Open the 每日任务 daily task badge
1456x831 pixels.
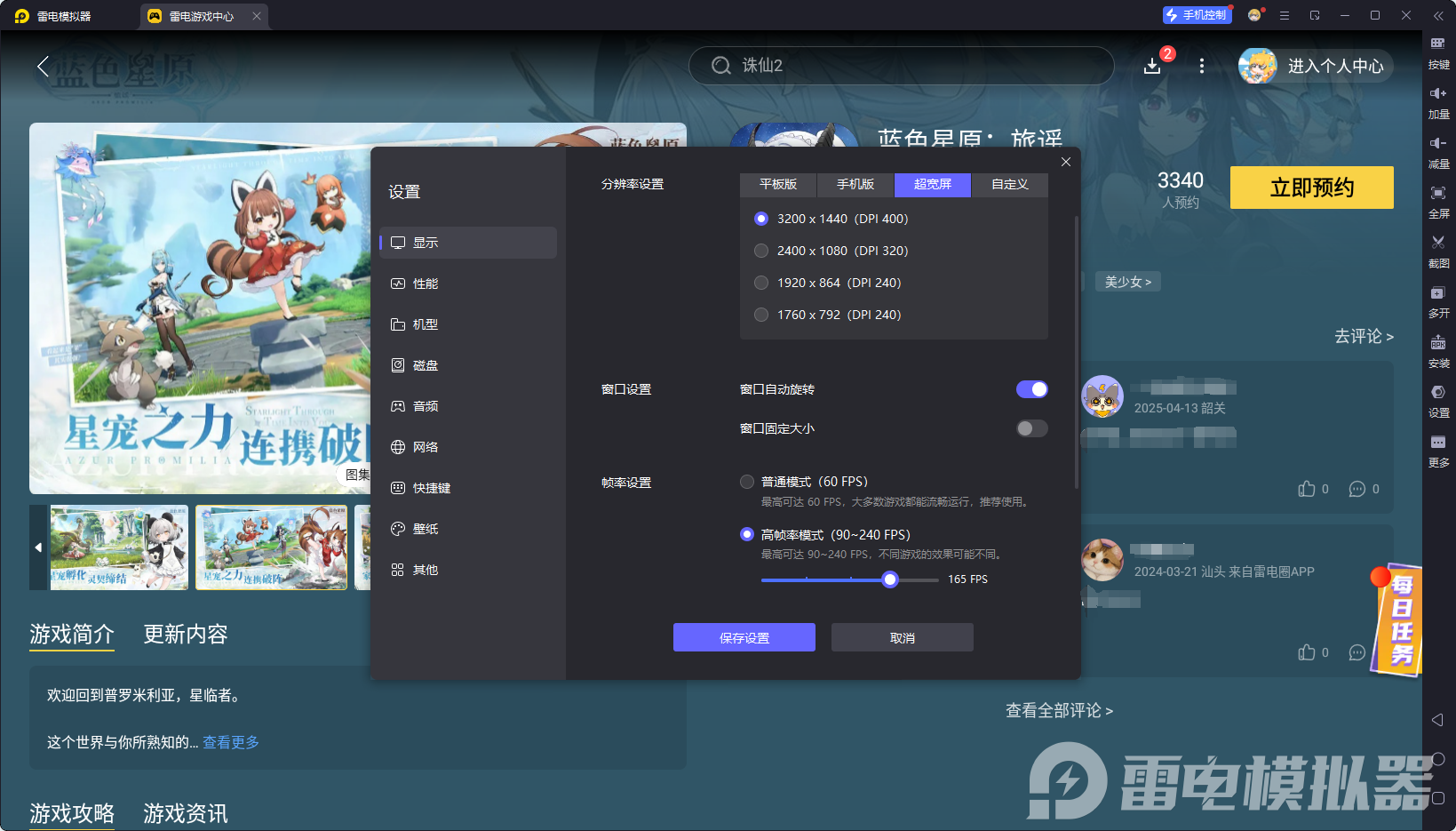[1397, 620]
